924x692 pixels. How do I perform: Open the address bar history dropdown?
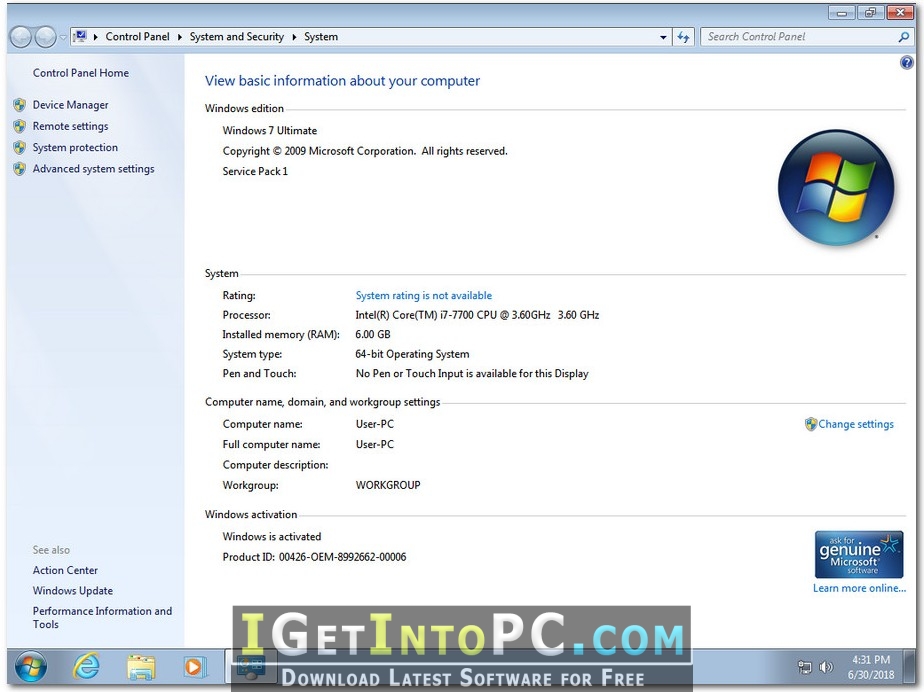[x=663, y=37]
